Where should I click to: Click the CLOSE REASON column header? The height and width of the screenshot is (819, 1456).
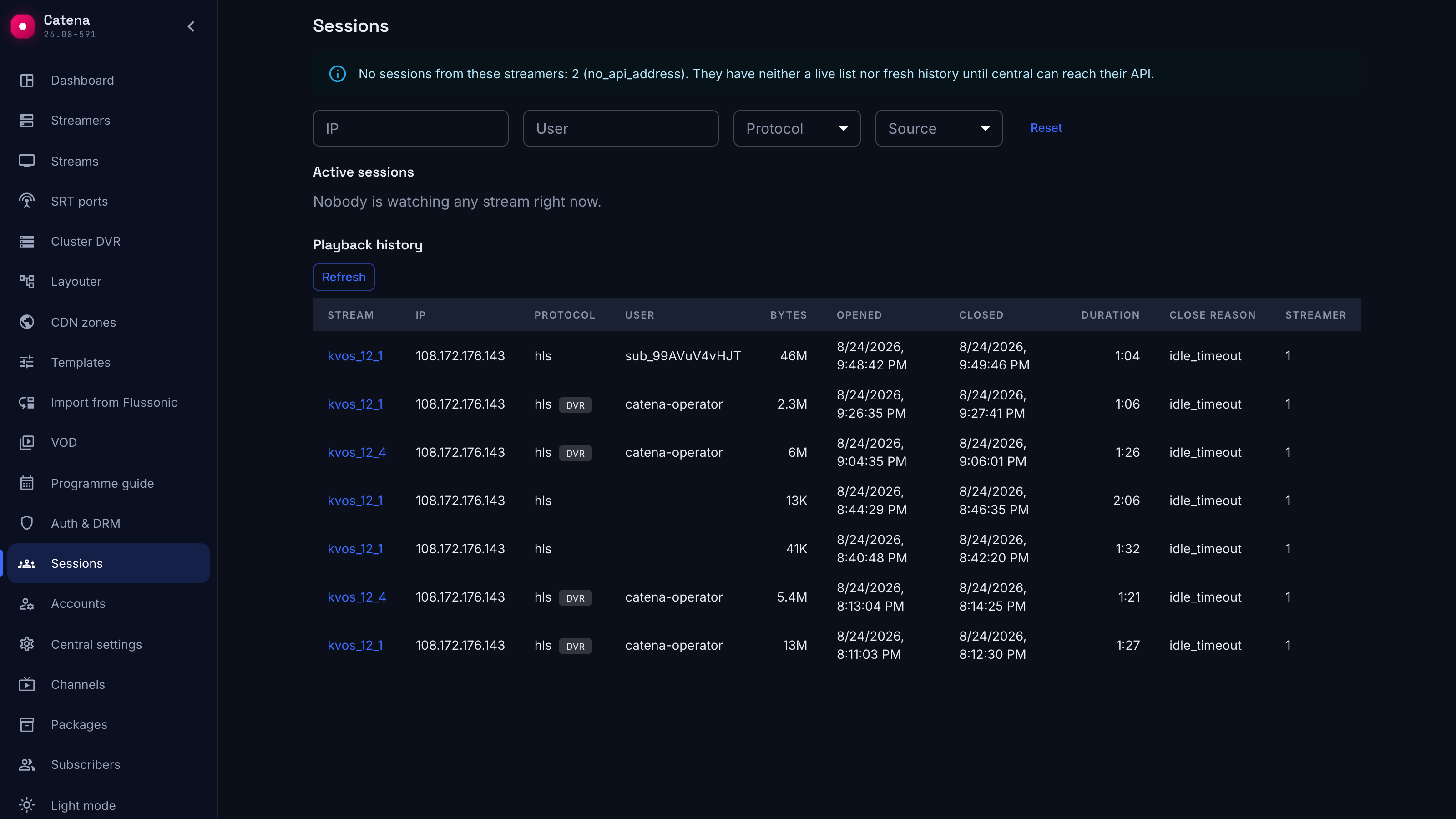pyautogui.click(x=1213, y=315)
